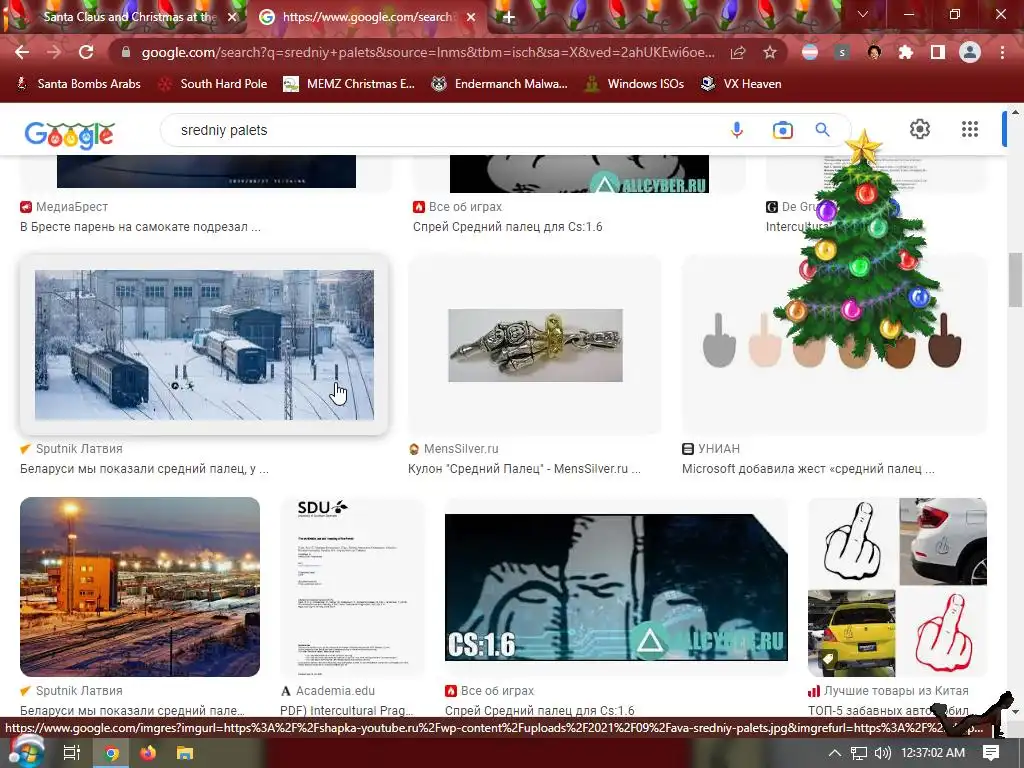Open Firefox from the taskbar
The width and height of the screenshot is (1024, 768).
tap(148, 753)
